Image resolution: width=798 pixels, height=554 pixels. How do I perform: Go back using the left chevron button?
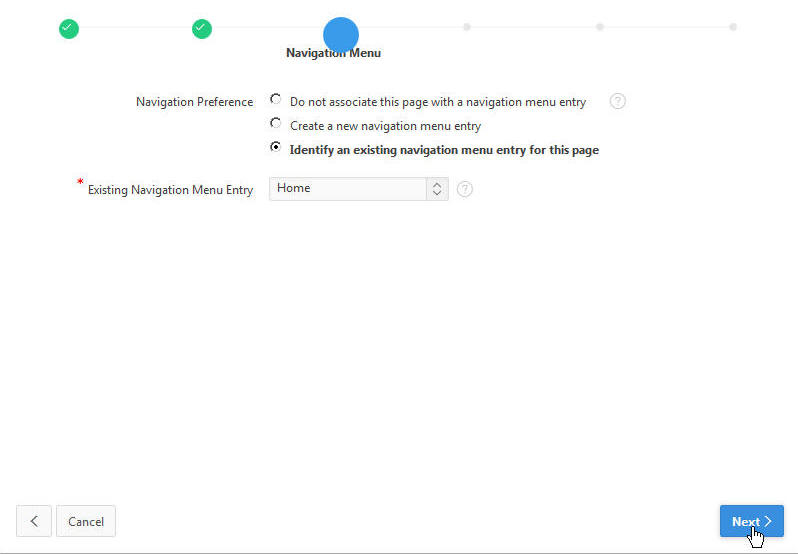tap(34, 521)
